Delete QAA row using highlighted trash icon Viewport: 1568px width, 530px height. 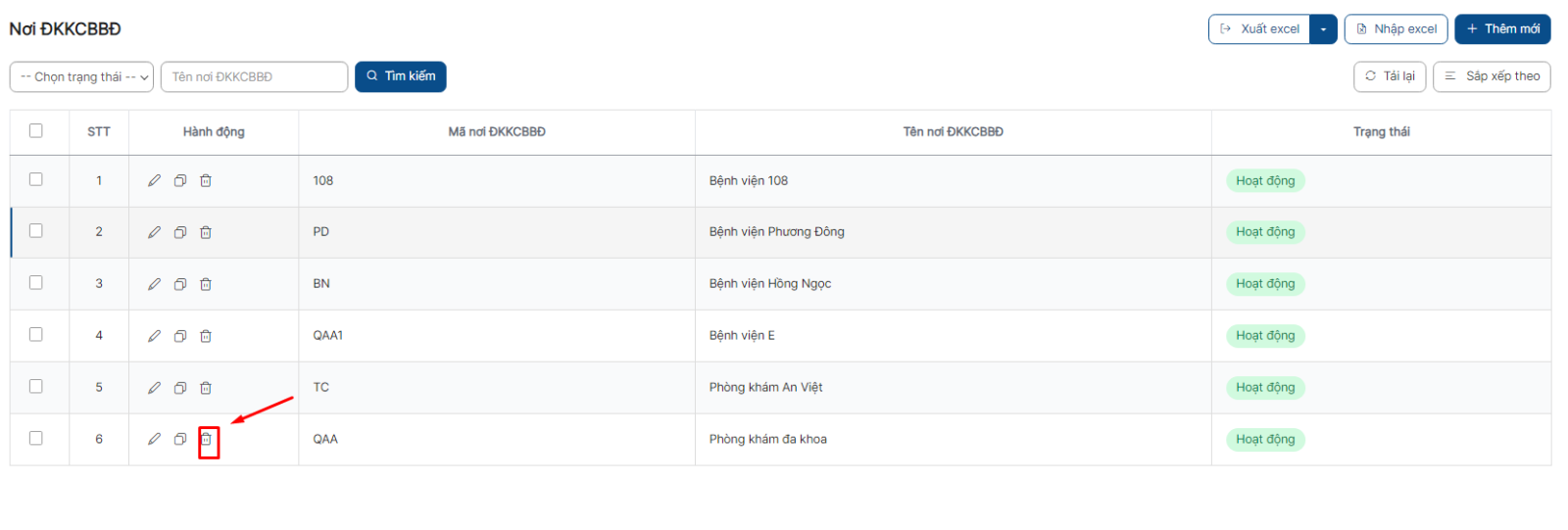coord(206,440)
